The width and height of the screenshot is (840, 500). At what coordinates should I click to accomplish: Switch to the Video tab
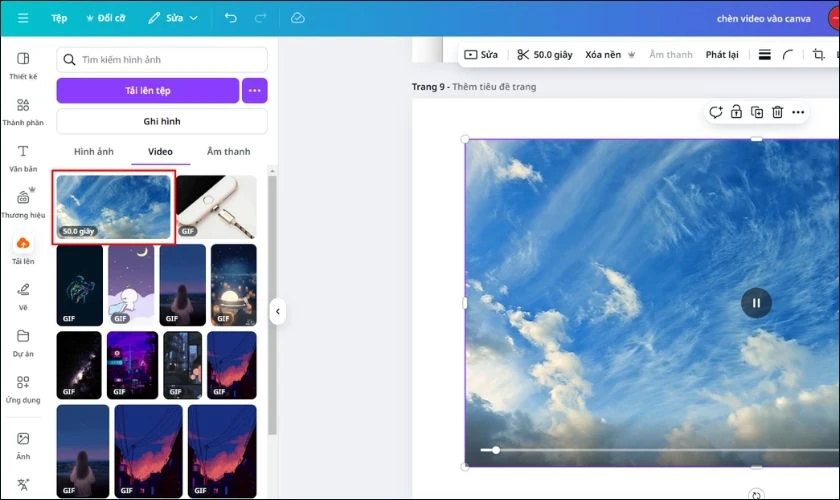[160, 152]
